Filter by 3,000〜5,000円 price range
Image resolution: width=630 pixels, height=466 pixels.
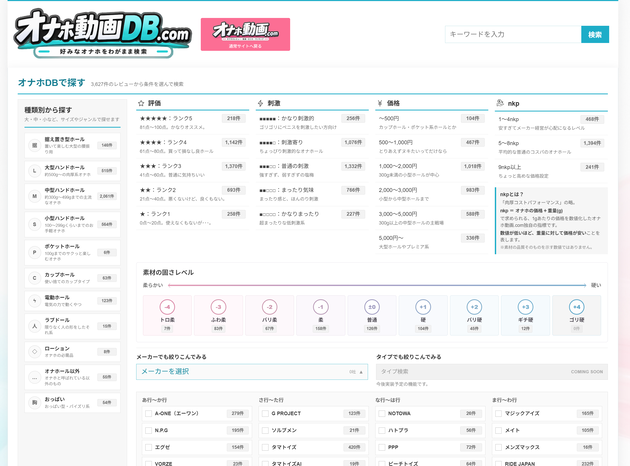point(432,218)
